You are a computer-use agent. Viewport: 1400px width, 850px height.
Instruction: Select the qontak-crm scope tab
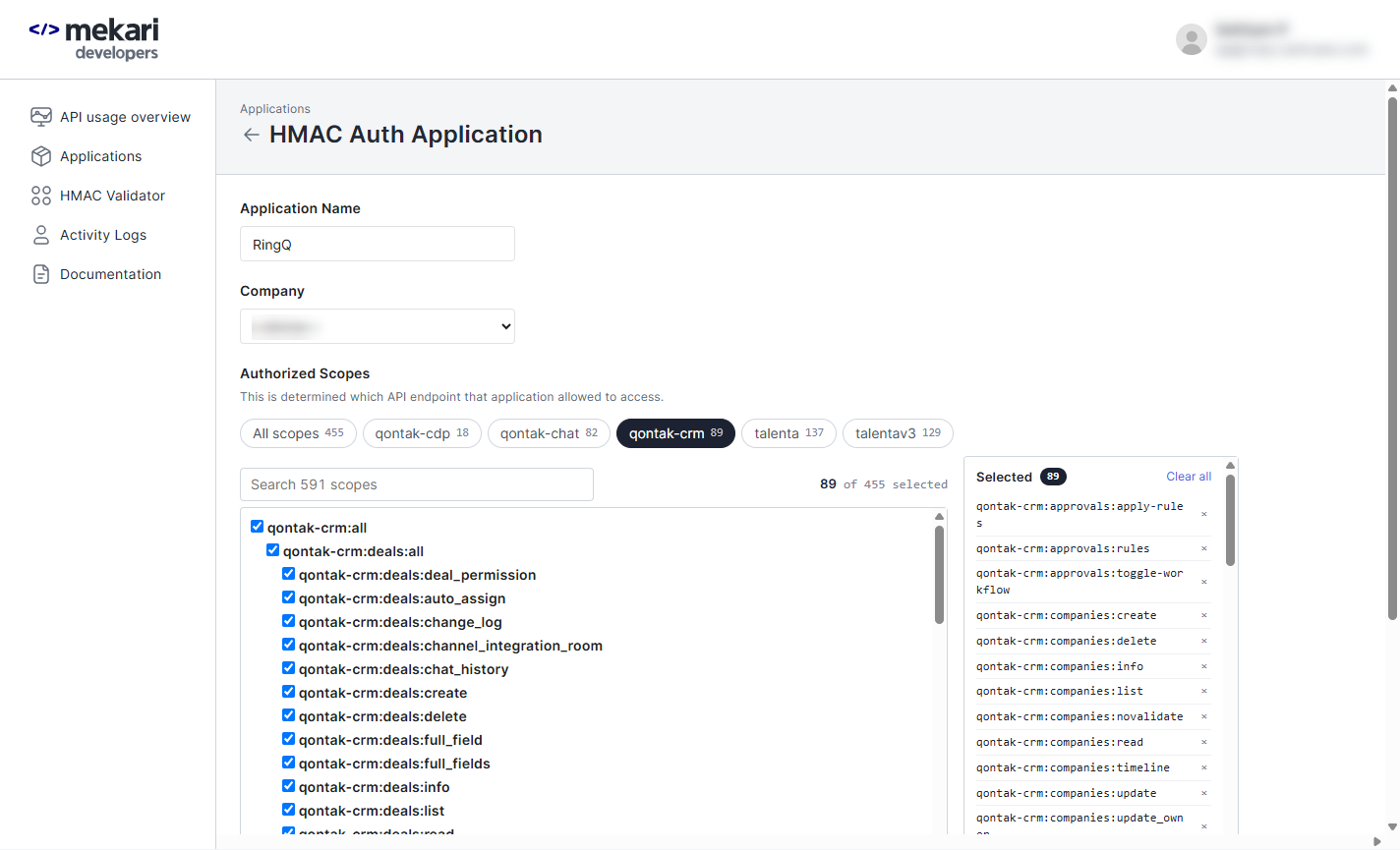pyautogui.click(x=675, y=433)
